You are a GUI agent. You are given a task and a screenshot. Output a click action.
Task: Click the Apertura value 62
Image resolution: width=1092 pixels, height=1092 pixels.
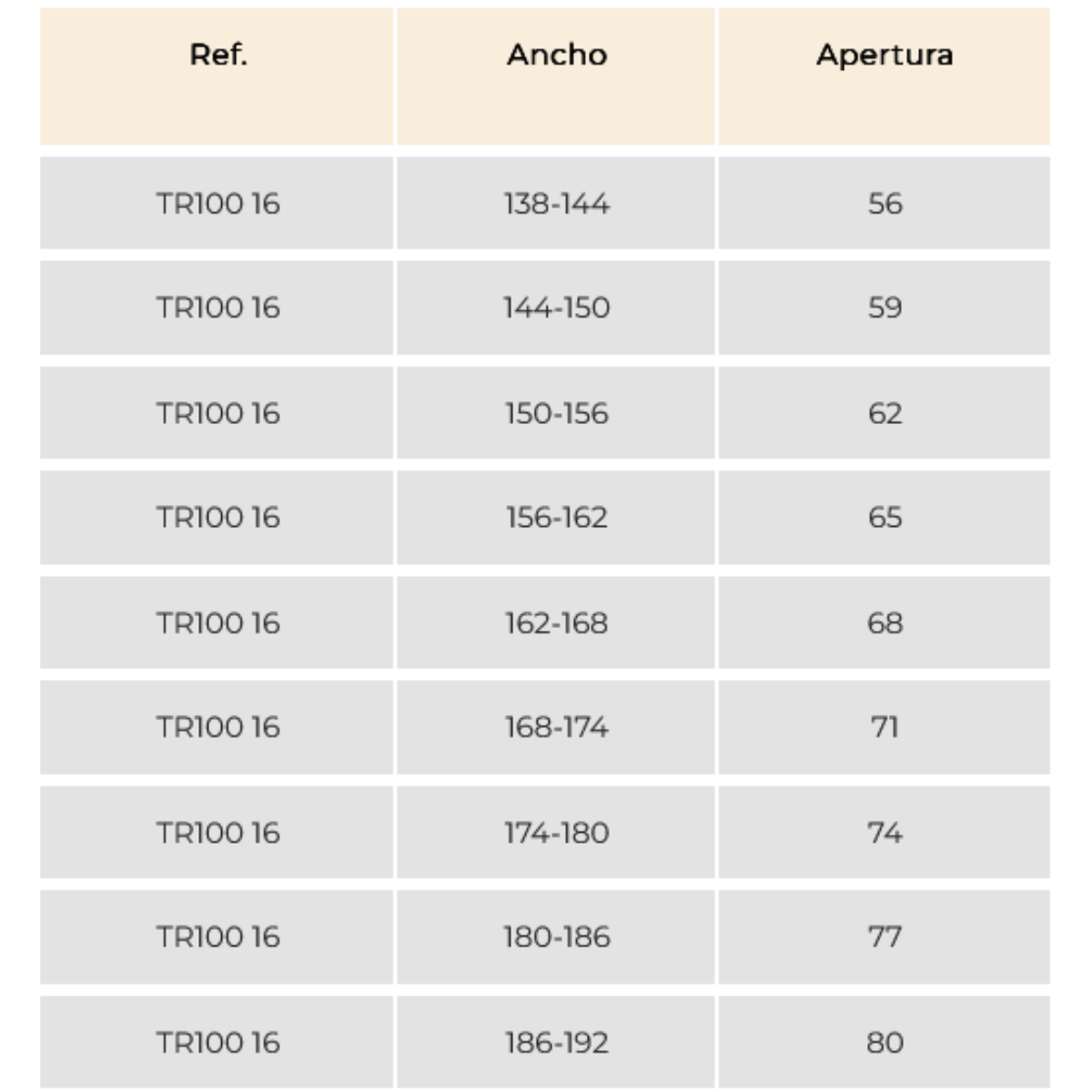pyautogui.click(x=885, y=413)
